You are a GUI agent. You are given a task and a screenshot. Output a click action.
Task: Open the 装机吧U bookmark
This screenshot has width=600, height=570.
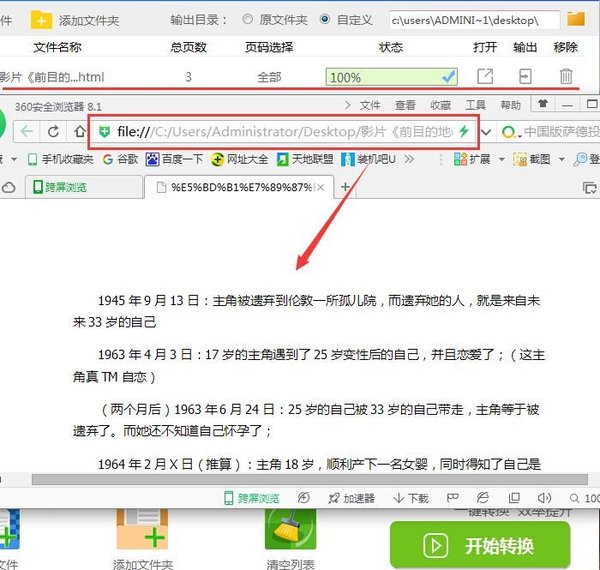click(x=368, y=159)
